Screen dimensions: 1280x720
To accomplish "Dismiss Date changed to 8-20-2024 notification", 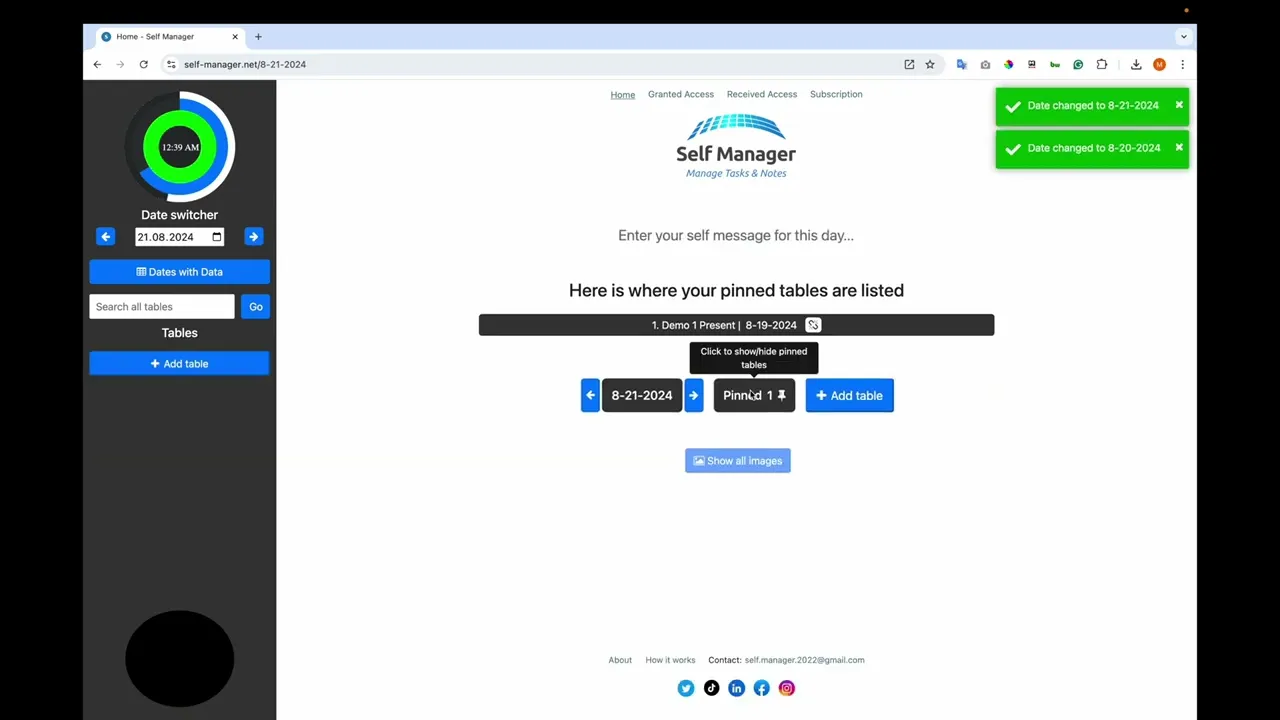I will pyautogui.click(x=1179, y=147).
